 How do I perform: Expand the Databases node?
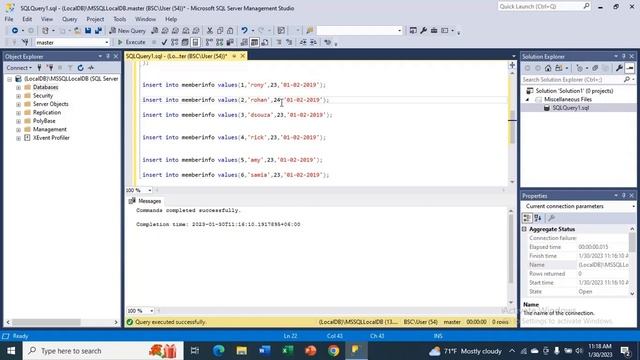[x=18, y=87]
